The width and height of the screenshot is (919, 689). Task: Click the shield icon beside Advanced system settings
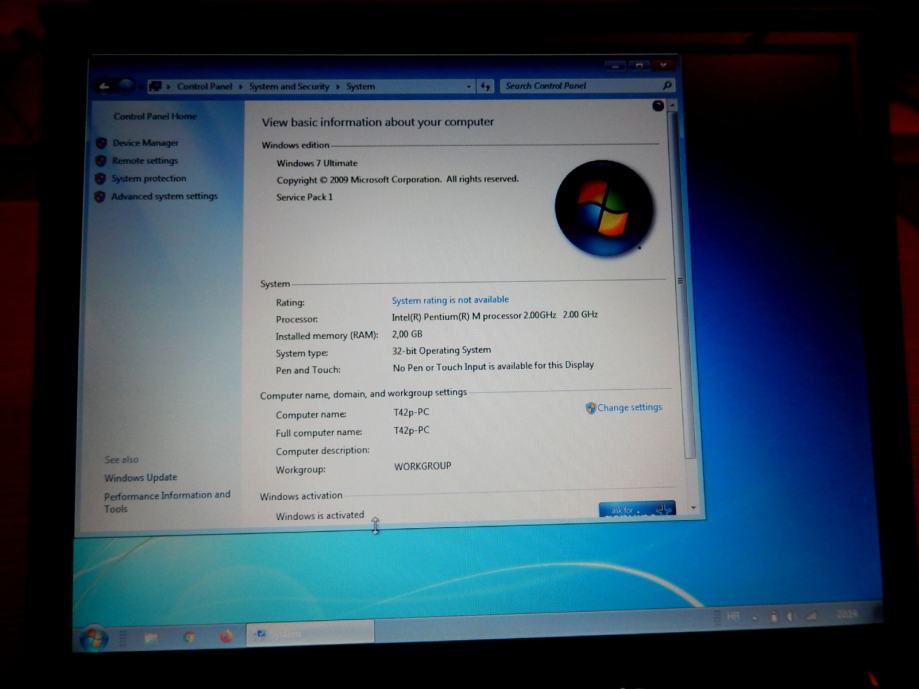click(100, 196)
